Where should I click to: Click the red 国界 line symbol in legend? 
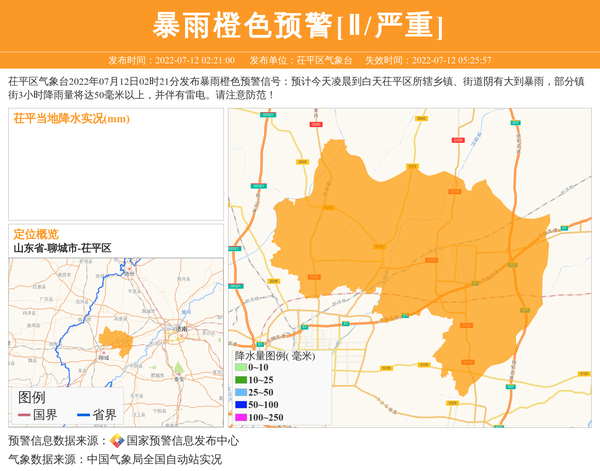(24, 414)
